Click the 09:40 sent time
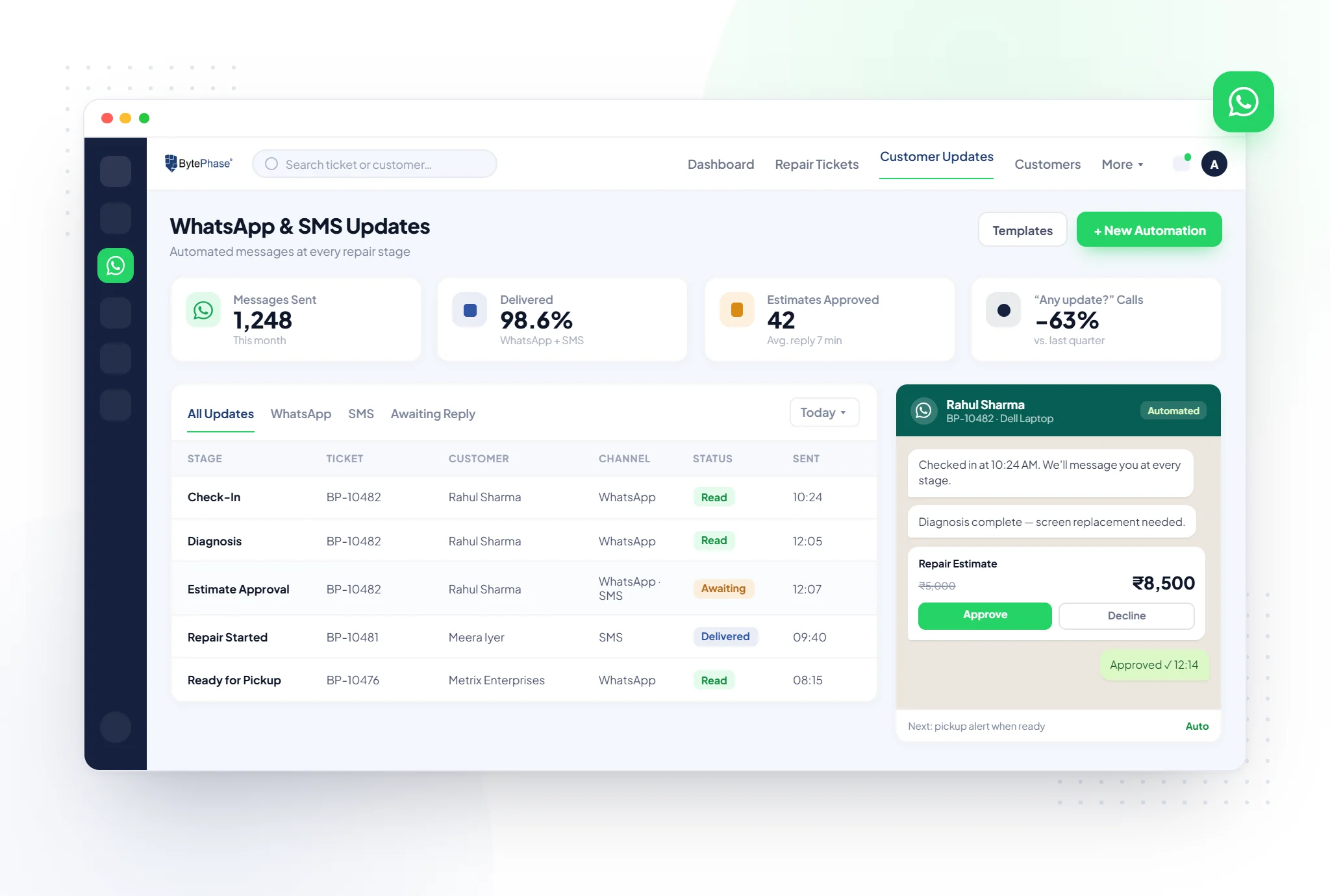 coord(809,638)
